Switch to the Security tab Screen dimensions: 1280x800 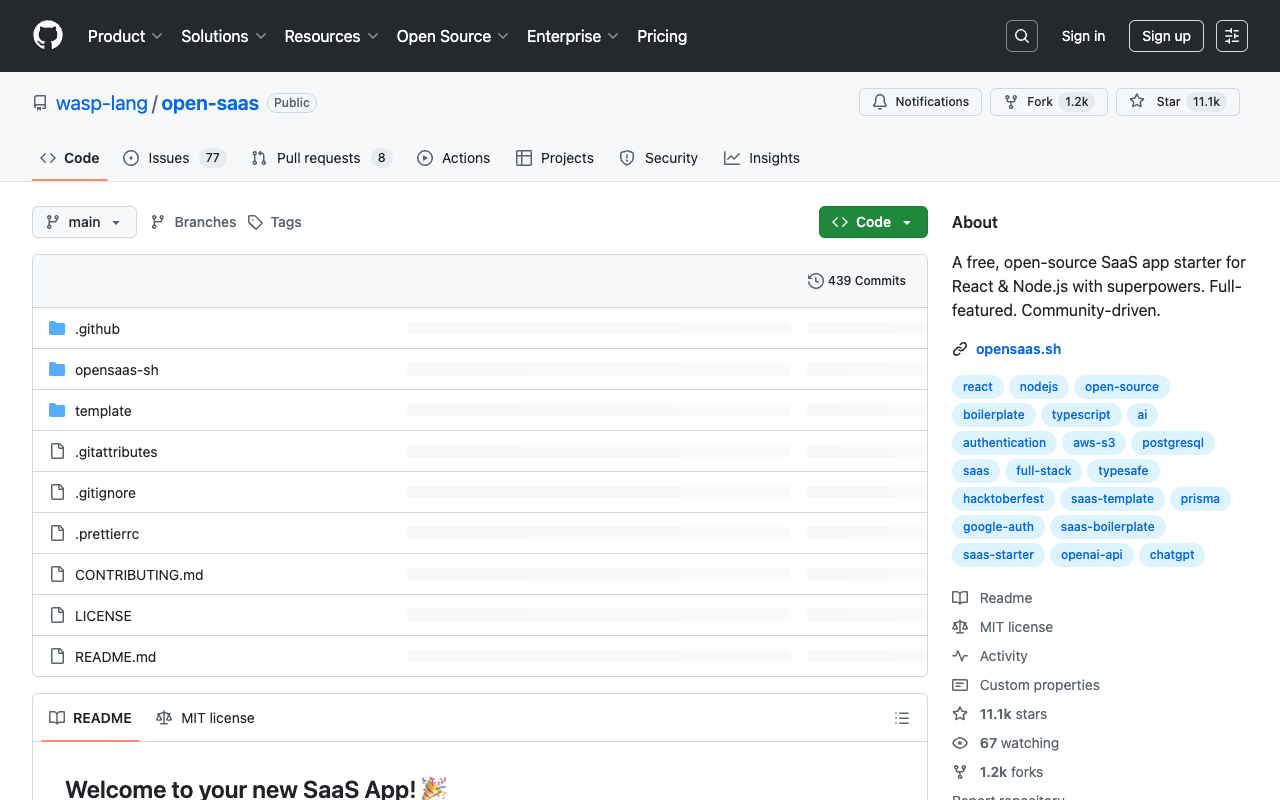coord(659,158)
